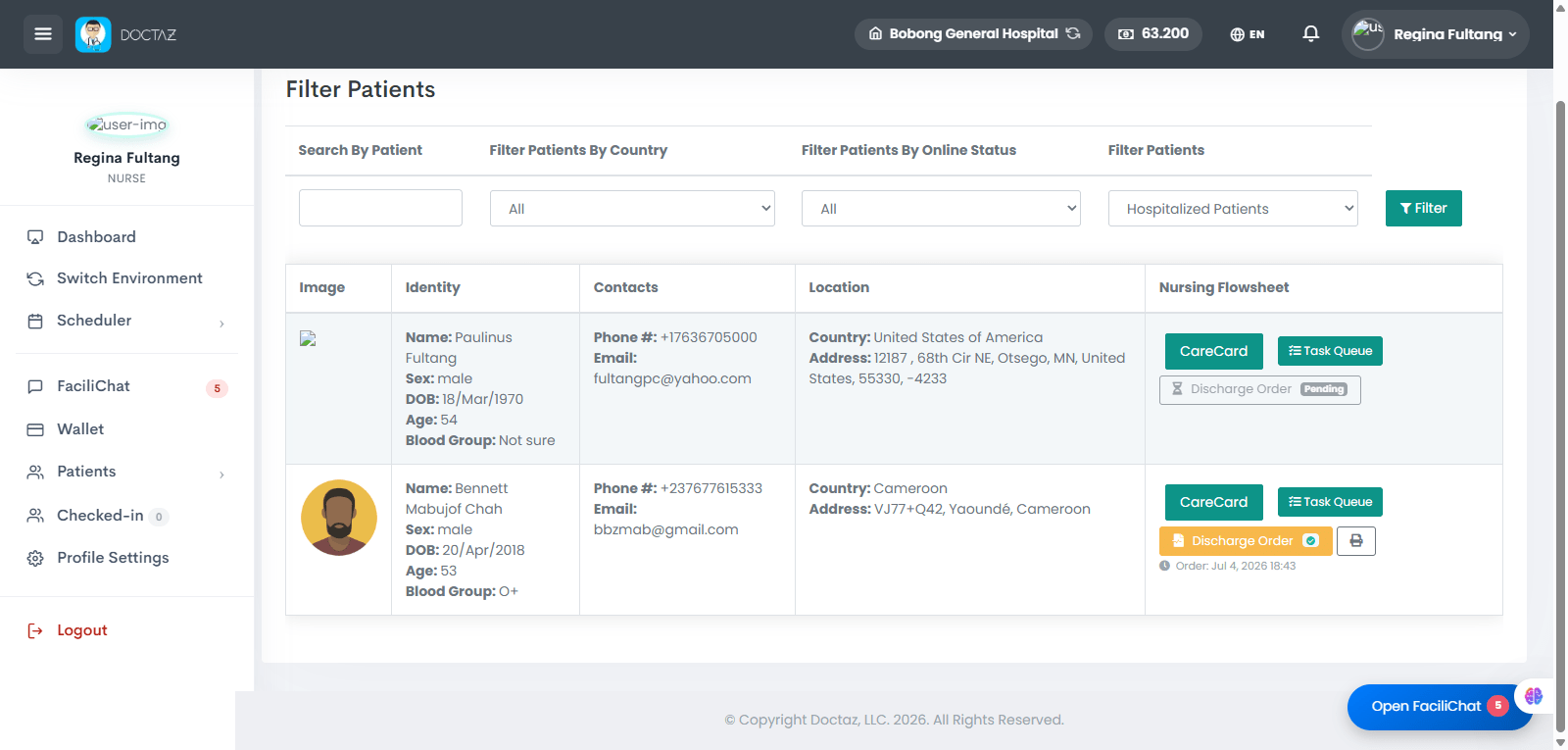Click the Doctaz logo icon

pos(93,34)
